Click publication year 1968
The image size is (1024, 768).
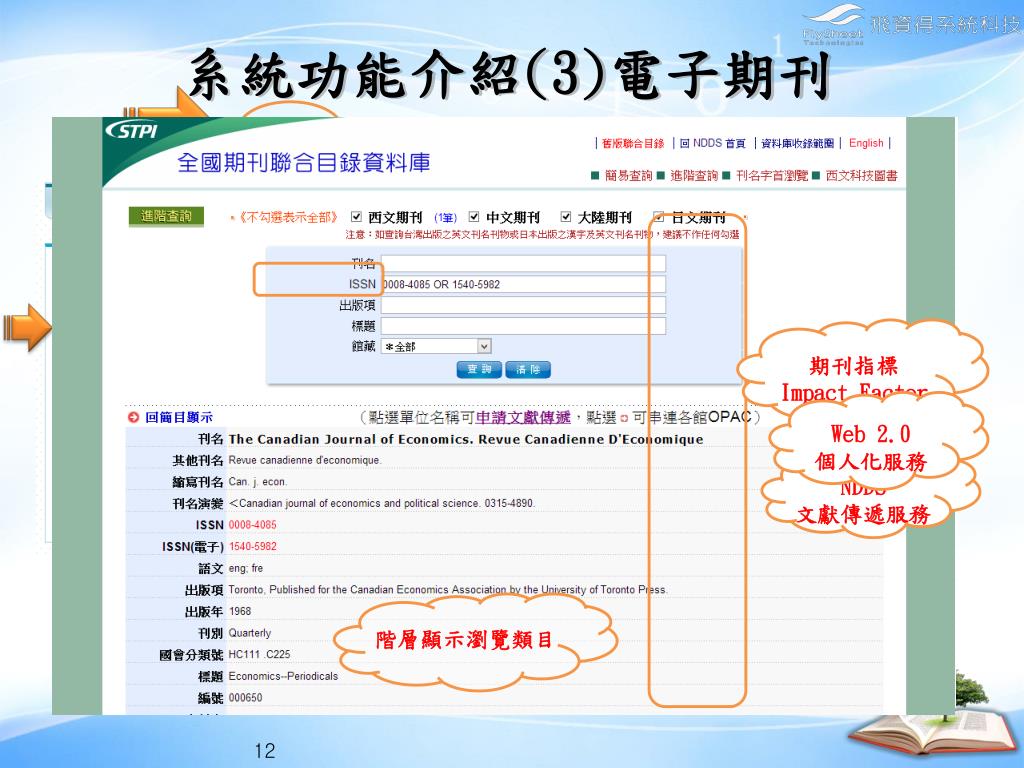[x=240, y=611]
